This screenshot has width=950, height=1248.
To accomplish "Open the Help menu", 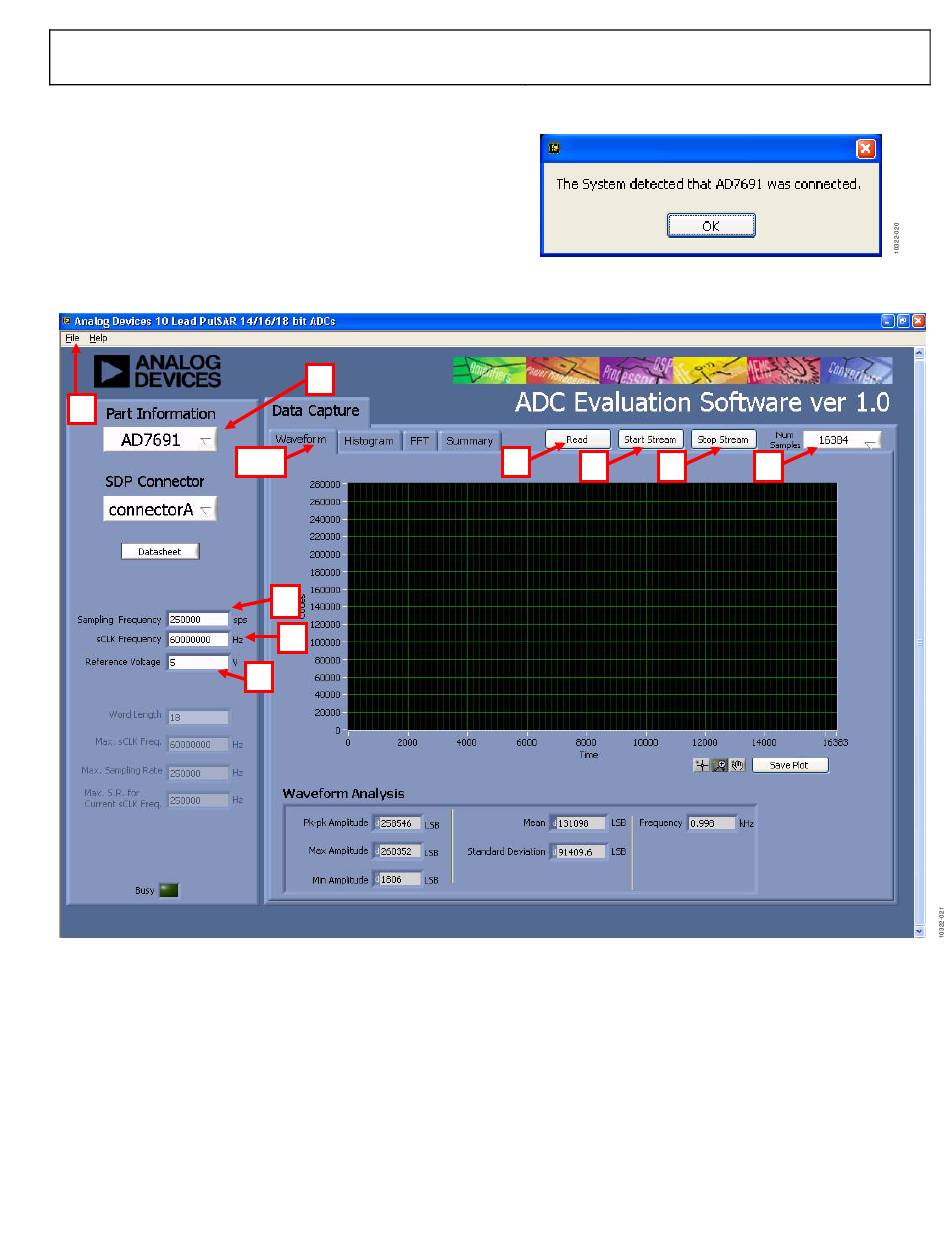I will point(98,338).
